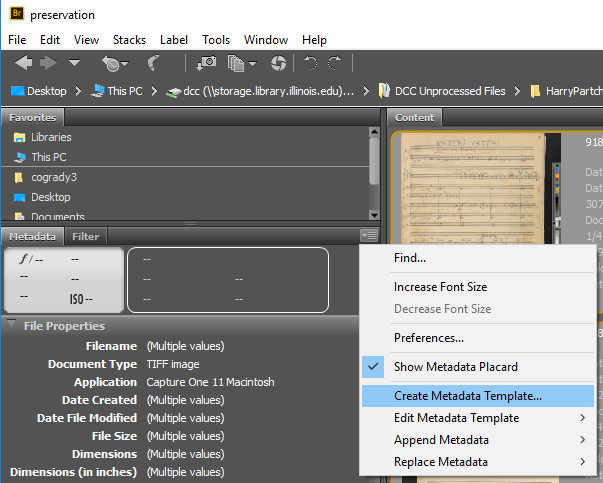Click the Get Photos from Camera icon
The height and width of the screenshot is (483, 603).
207,63
